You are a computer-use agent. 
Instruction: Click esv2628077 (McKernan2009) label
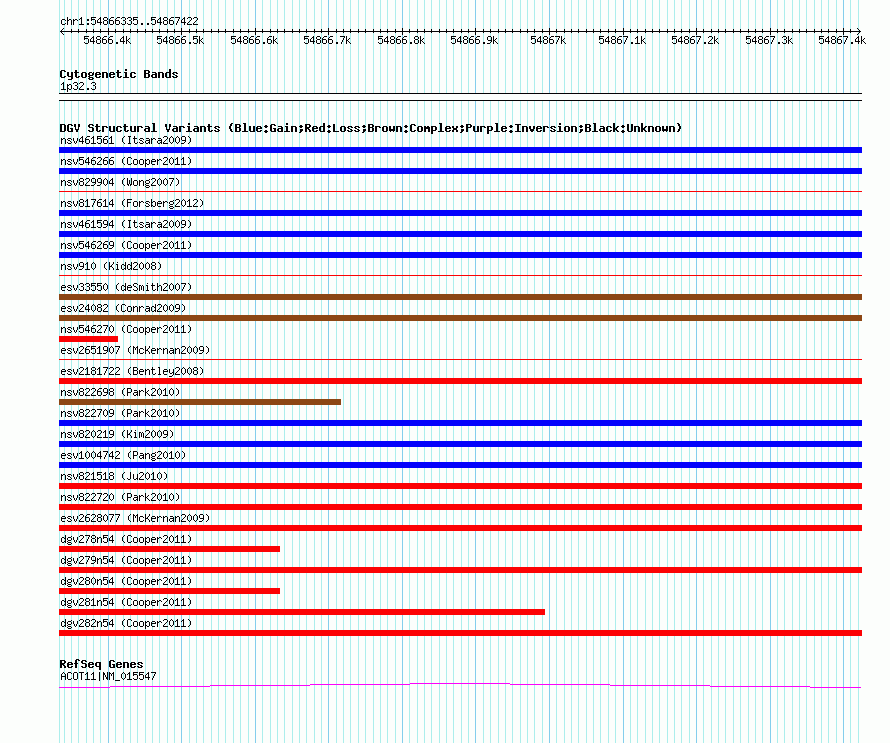tap(135, 518)
